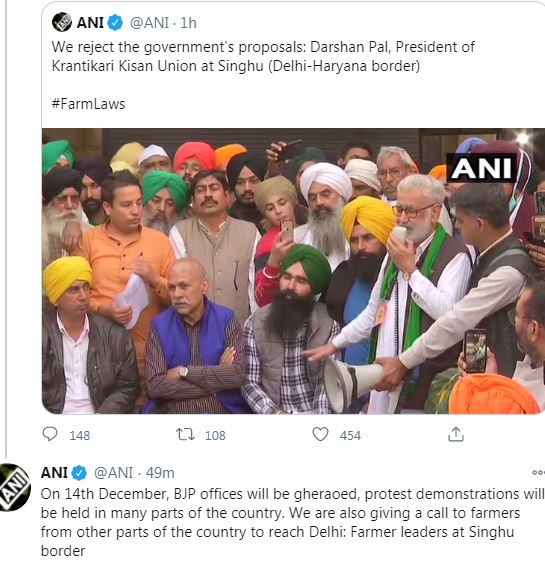Click the ANI account name in second tweet
The height and width of the screenshot is (562, 545).
(x=54, y=473)
